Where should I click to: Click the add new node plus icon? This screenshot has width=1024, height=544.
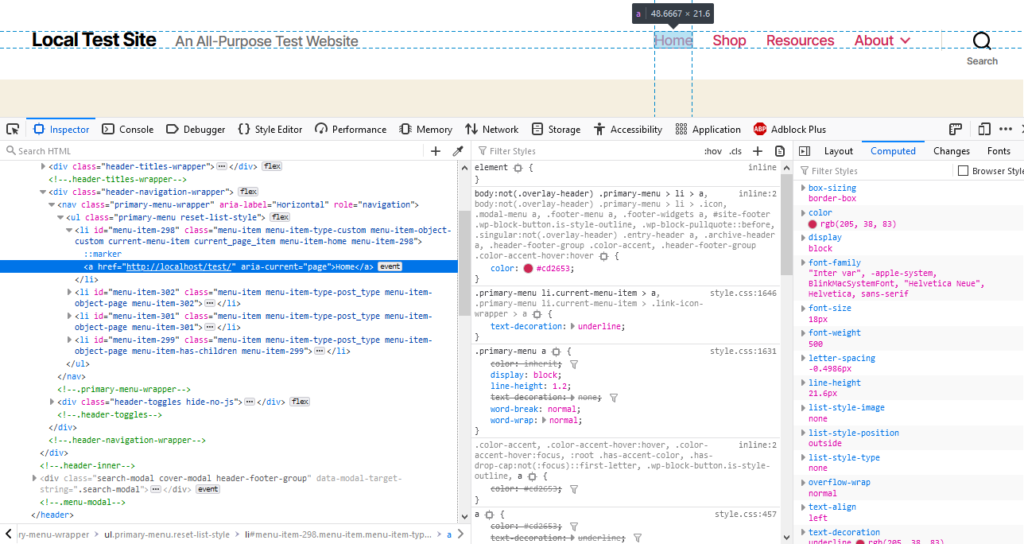[436, 151]
